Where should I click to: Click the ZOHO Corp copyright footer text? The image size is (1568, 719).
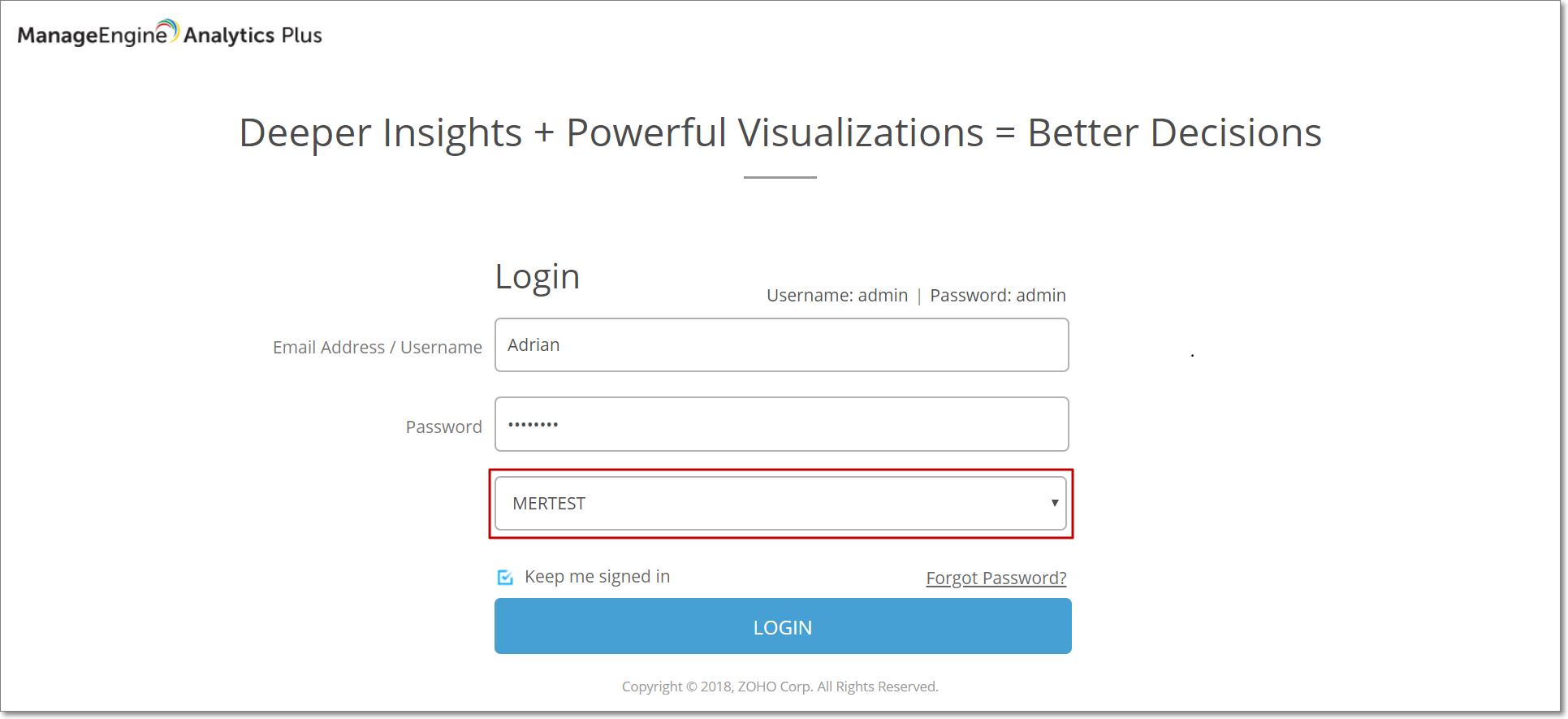(x=780, y=687)
